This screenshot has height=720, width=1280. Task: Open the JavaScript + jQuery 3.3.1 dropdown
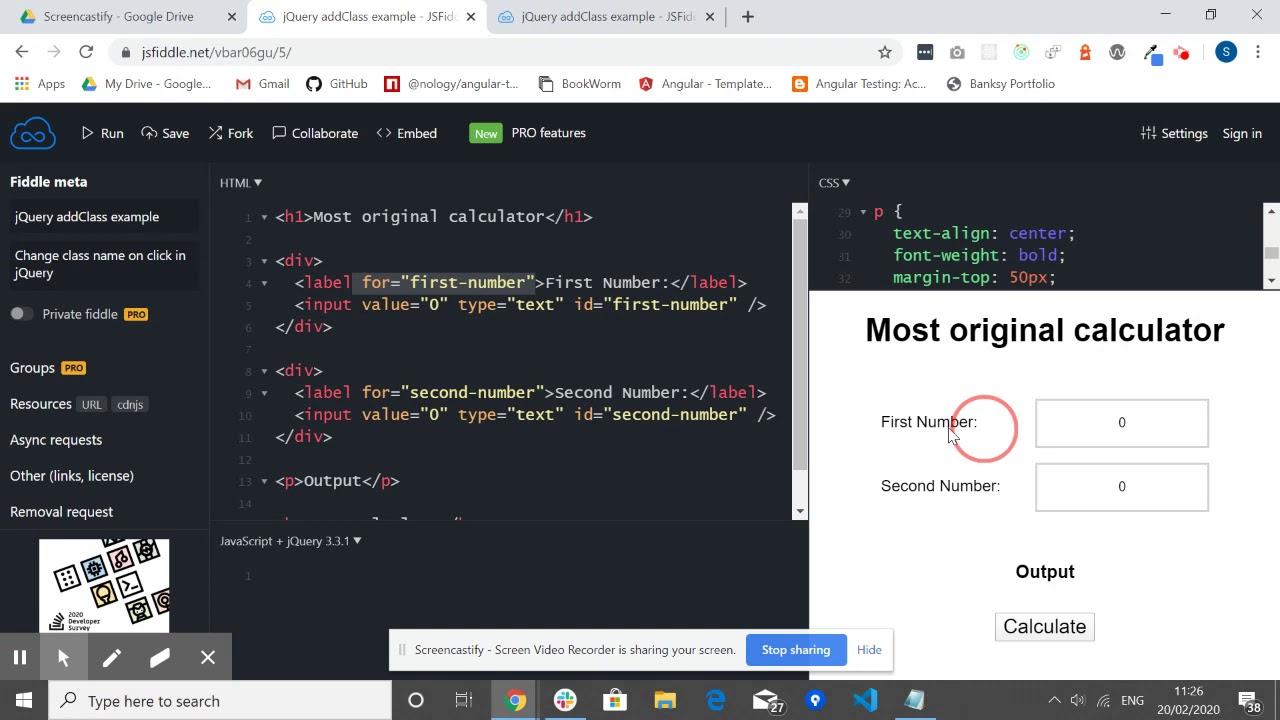pos(291,541)
